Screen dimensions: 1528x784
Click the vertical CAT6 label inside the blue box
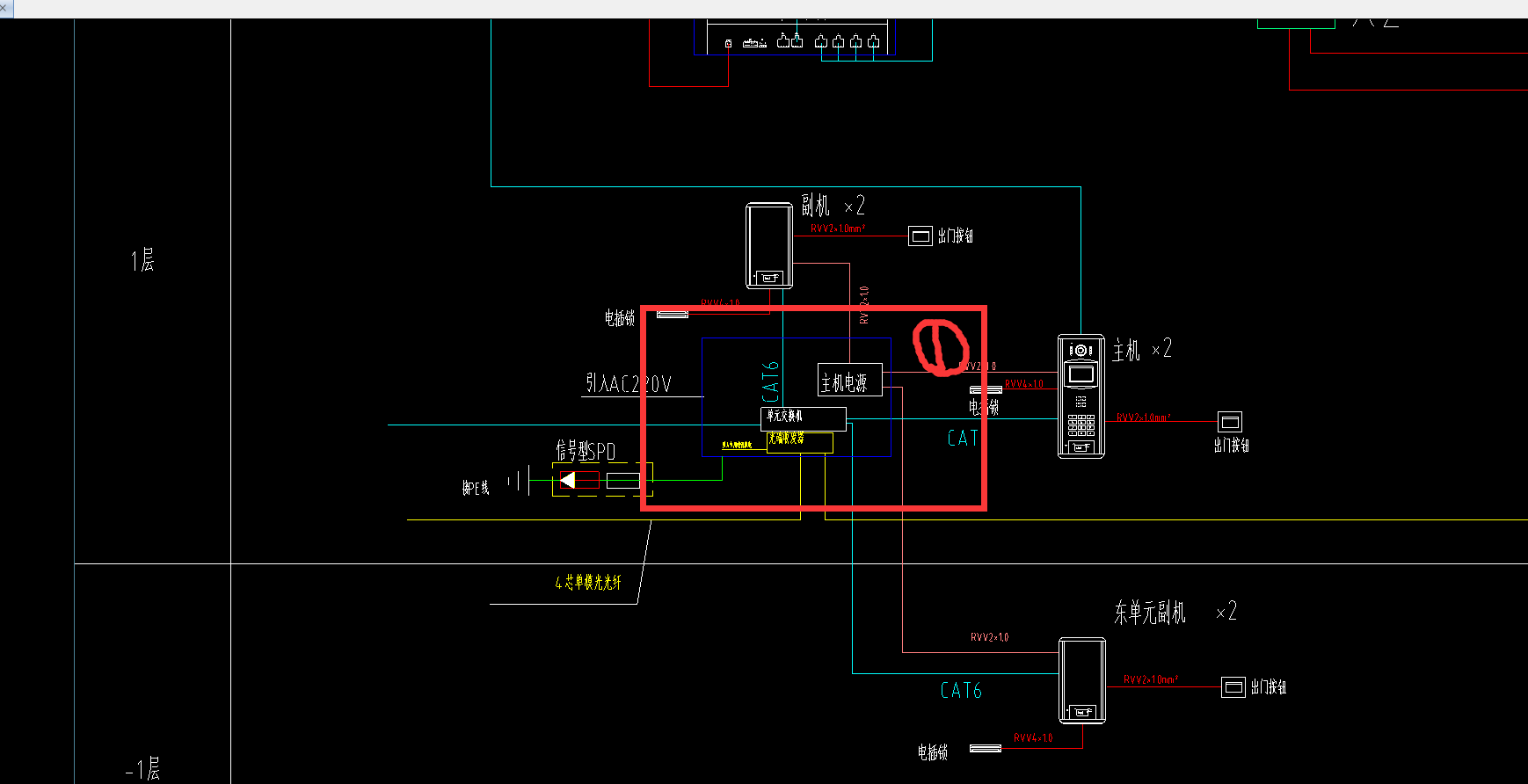click(x=771, y=381)
